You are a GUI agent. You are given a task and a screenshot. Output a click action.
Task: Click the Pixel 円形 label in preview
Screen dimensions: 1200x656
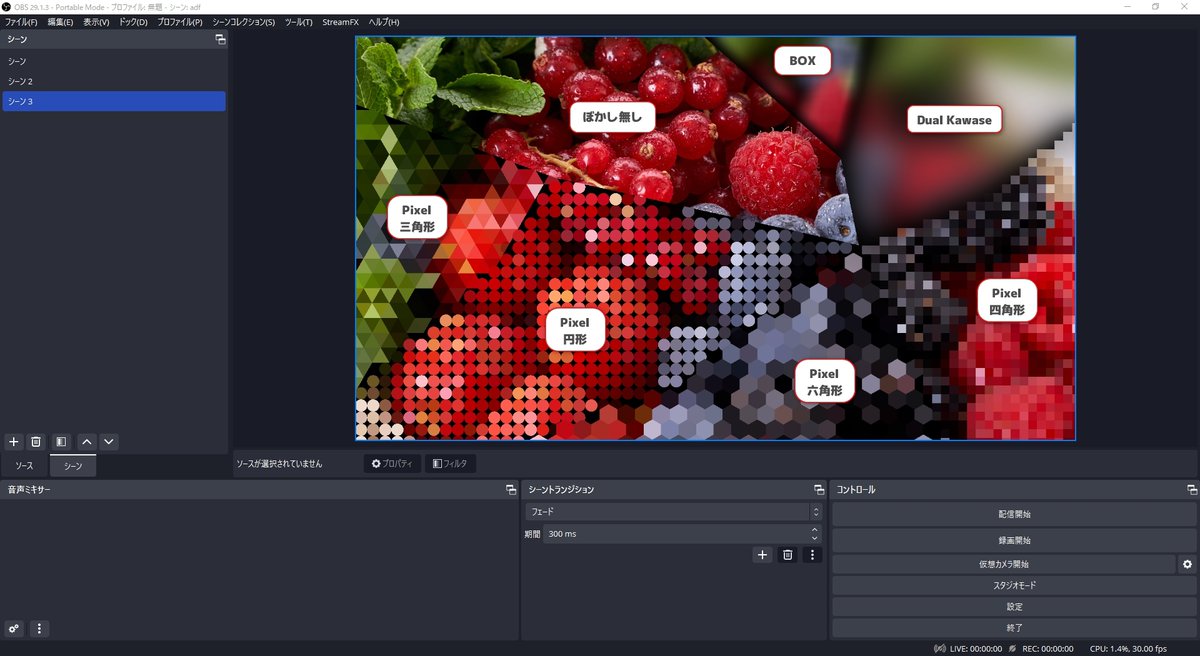tap(574, 329)
